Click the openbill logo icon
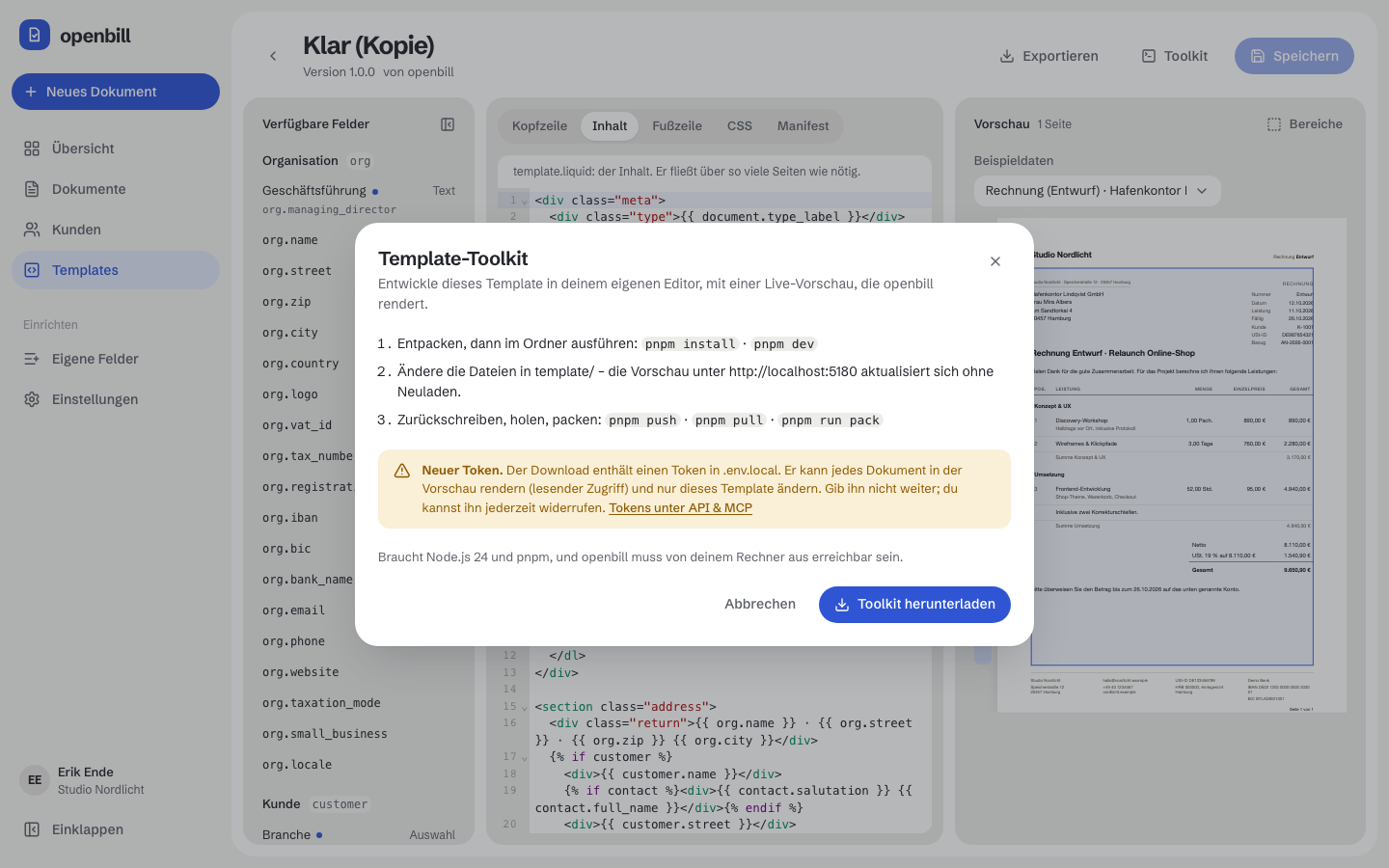Screen dimensions: 1389x868 [x=35, y=35]
